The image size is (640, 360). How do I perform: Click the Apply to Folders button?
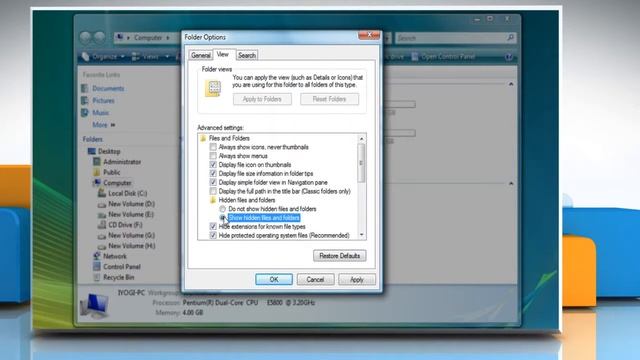click(262, 99)
